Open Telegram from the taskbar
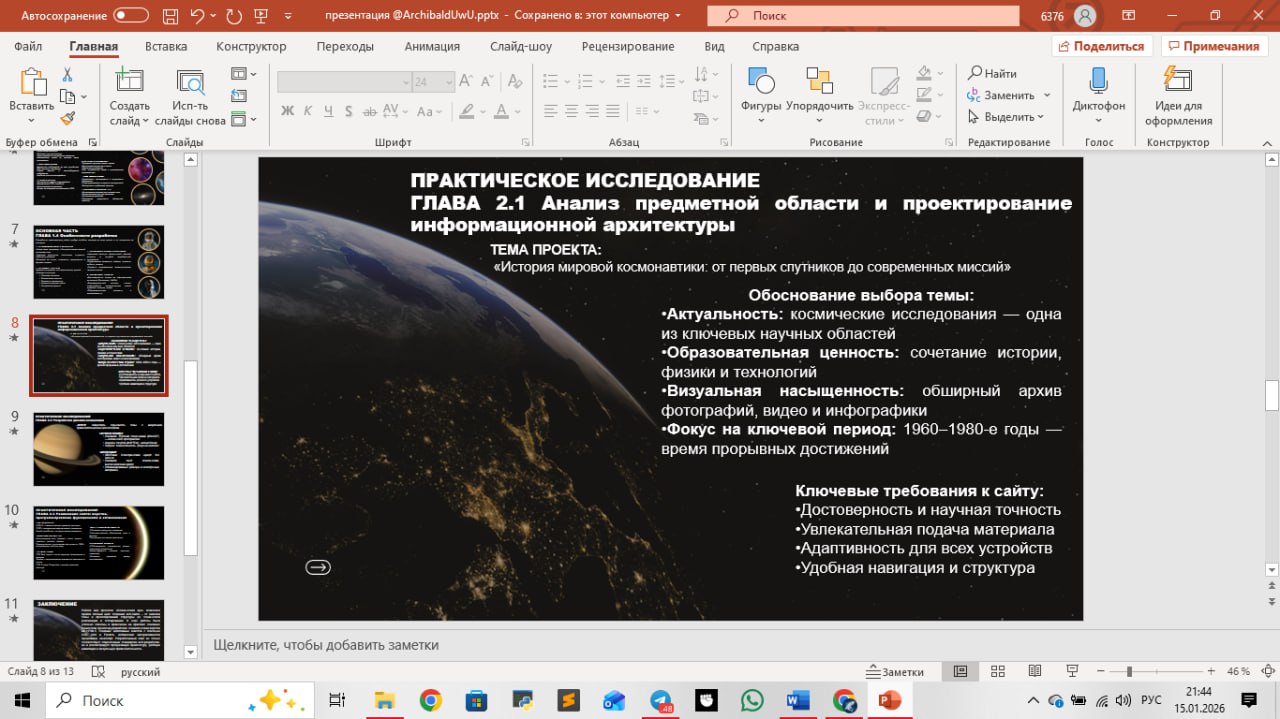 (662, 700)
